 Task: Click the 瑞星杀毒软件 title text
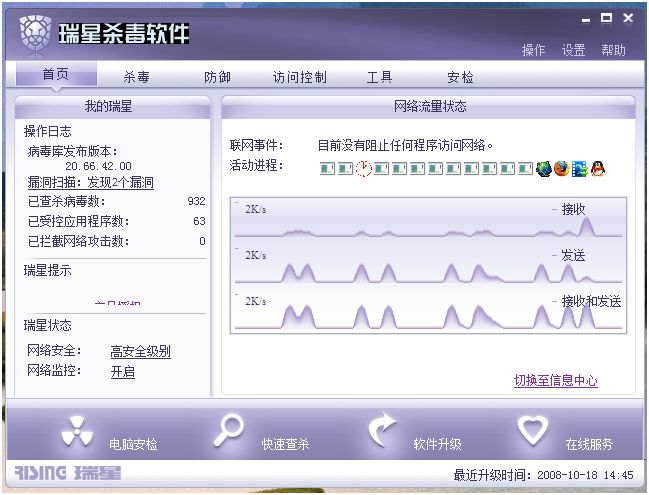[123, 34]
